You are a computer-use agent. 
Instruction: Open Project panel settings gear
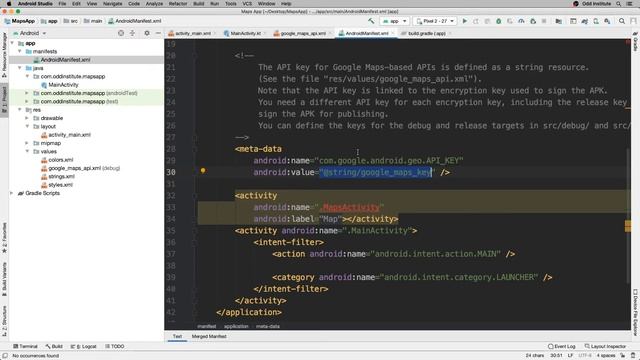(x=147, y=33)
